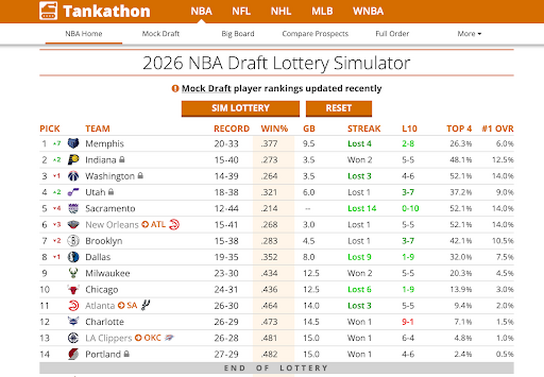Click the LA Clippers team logo
Viewport: 544px width, 377px height.
coord(73,338)
